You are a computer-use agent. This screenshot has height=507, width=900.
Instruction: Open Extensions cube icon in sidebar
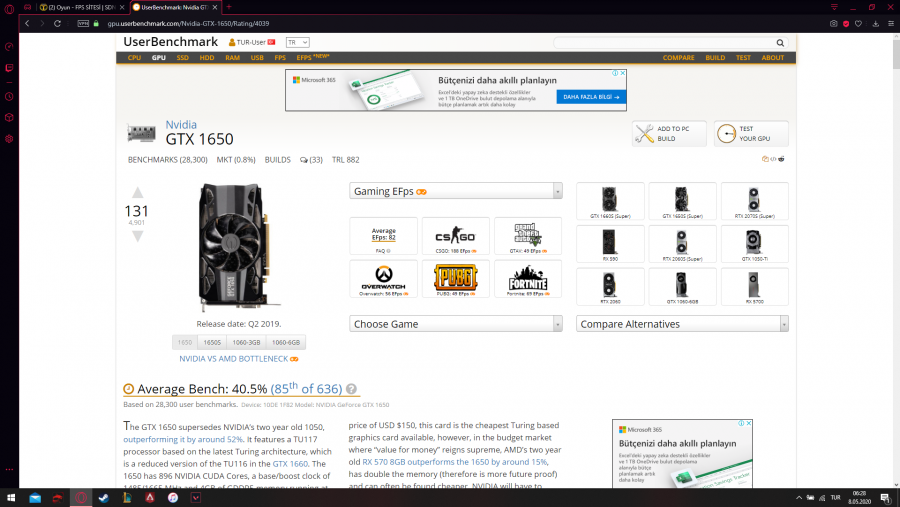coord(9,118)
